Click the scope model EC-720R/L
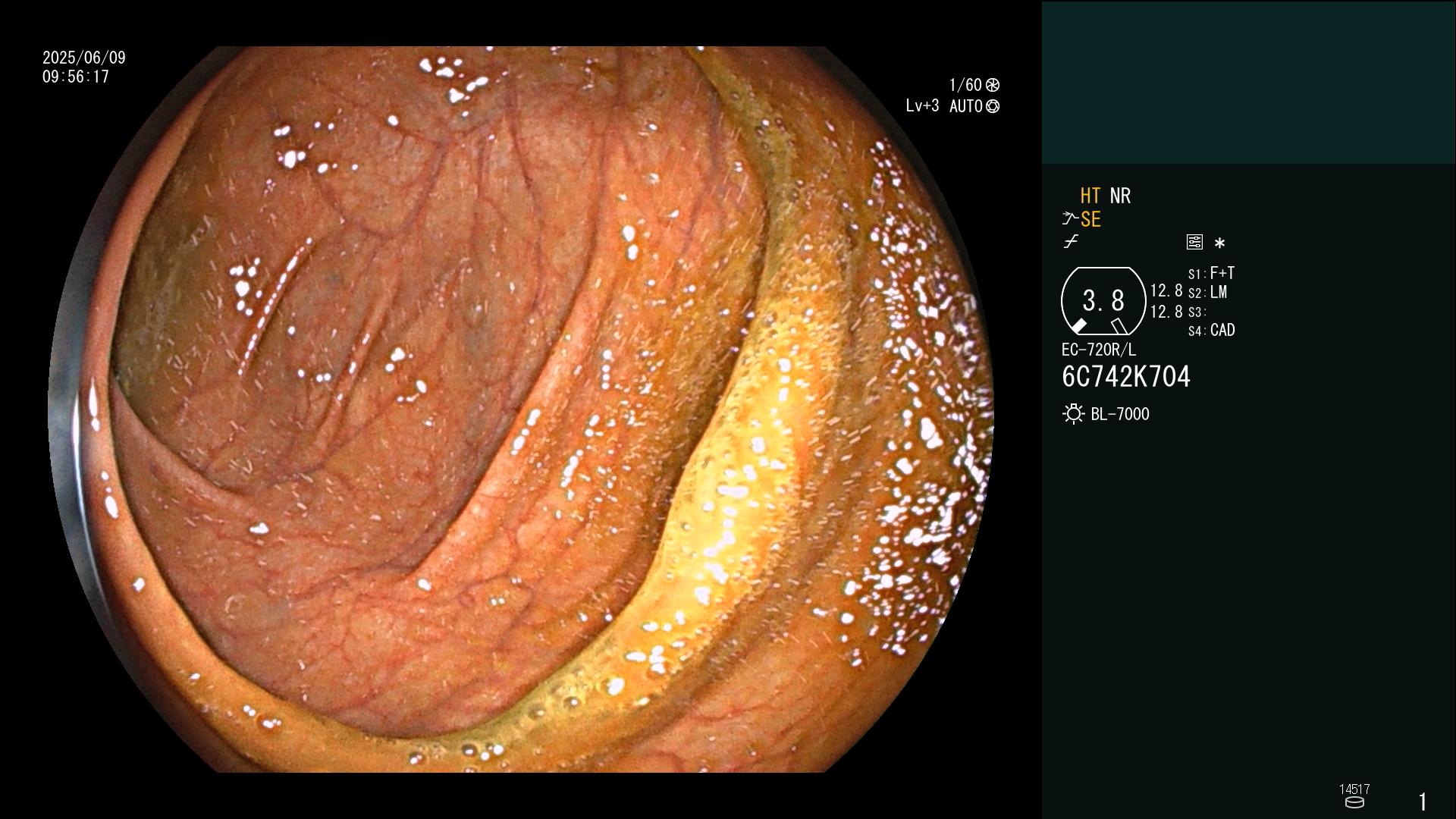Screen dimensions: 1456x819 pos(1099,350)
